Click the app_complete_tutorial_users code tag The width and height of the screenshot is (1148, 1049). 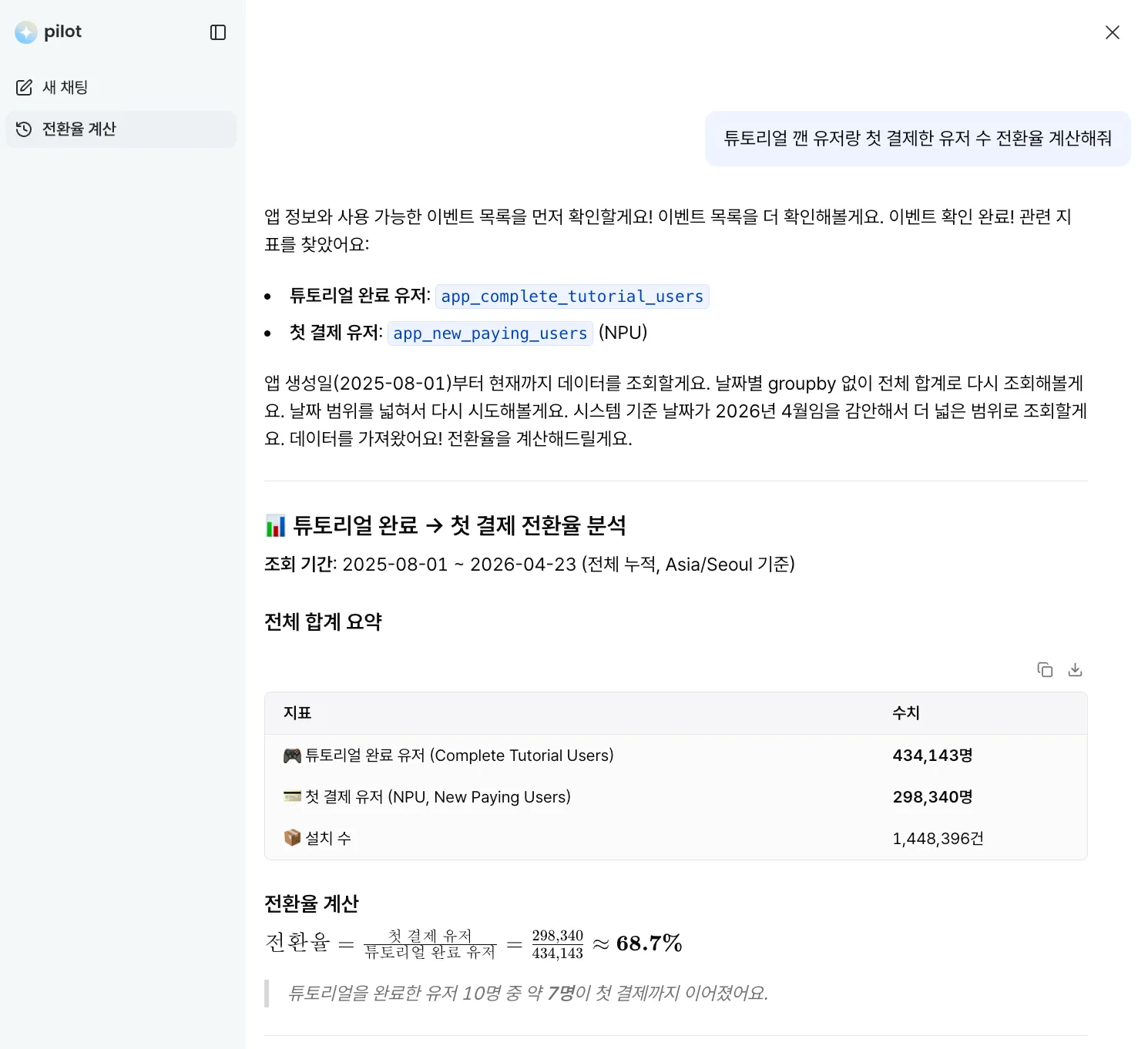coord(572,297)
